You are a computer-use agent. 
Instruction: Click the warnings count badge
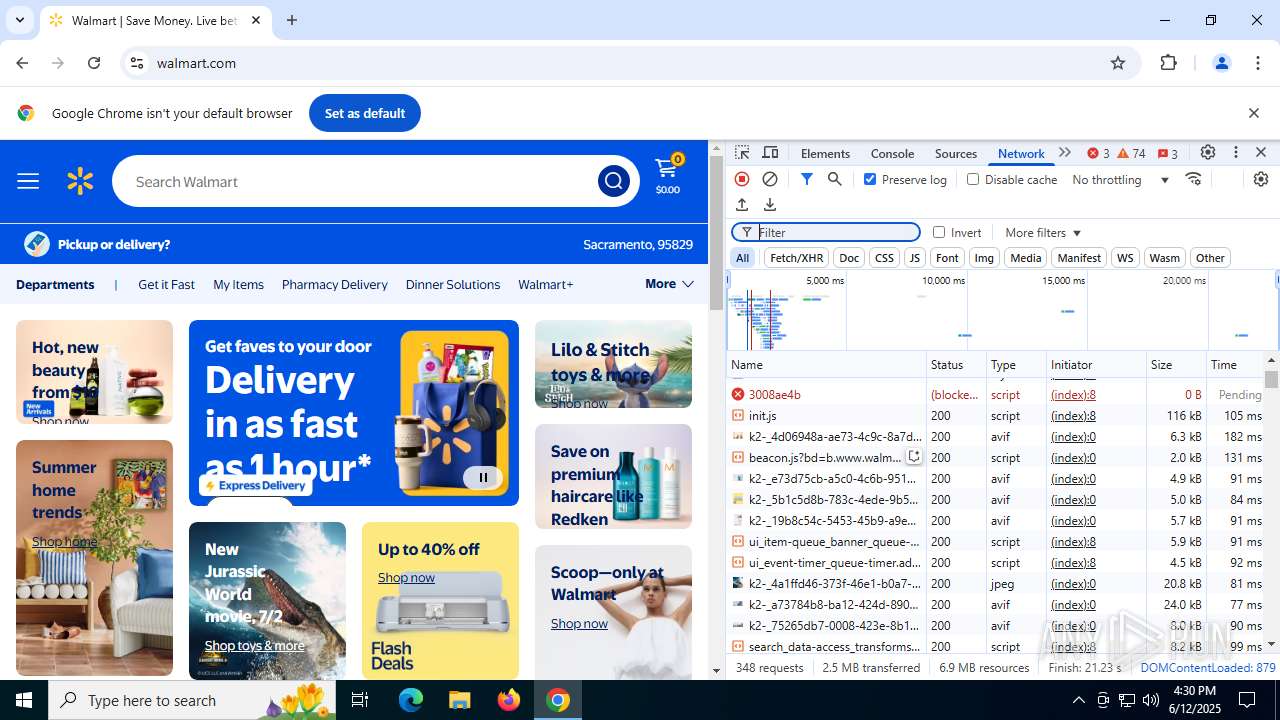tap(1131, 153)
